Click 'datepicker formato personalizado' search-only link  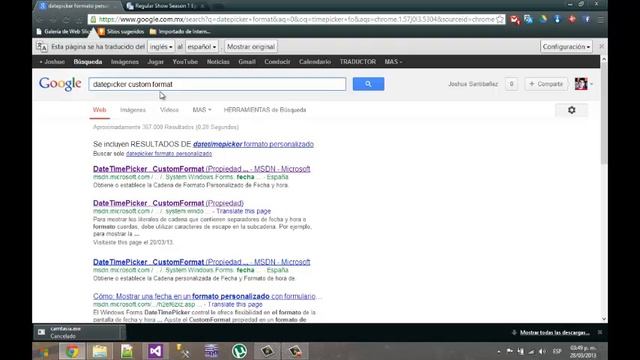tap(169, 154)
